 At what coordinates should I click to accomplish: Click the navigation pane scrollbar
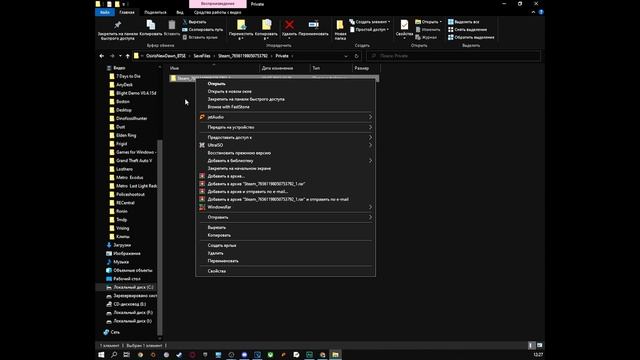(x=160, y=237)
